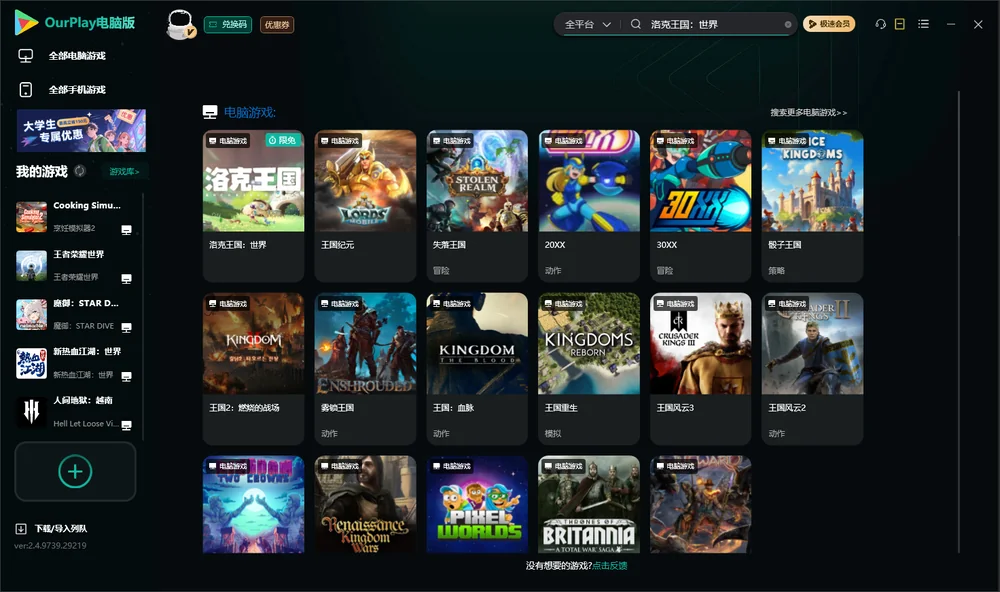Open the Renaissance Kingdom Wars thumbnail
Viewport: 1000px width, 592px height.
[365, 504]
